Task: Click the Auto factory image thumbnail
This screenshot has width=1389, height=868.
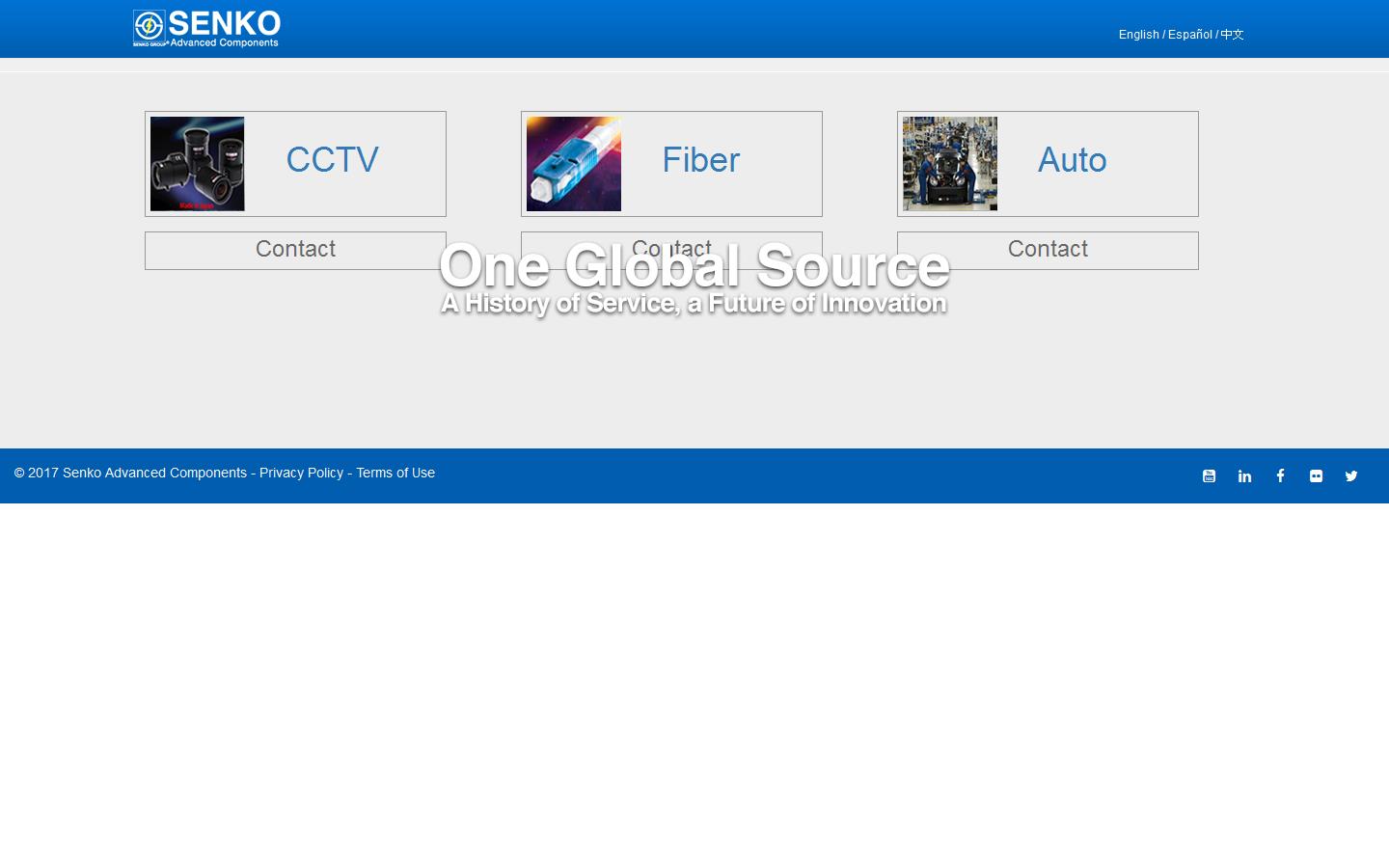Action: 949,163
